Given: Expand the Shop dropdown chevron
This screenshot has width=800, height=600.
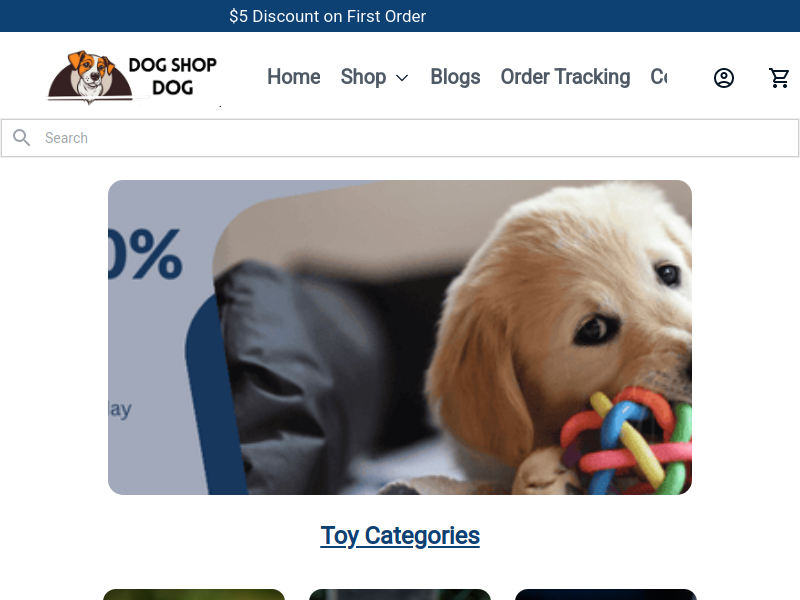Looking at the screenshot, I should click(402, 78).
